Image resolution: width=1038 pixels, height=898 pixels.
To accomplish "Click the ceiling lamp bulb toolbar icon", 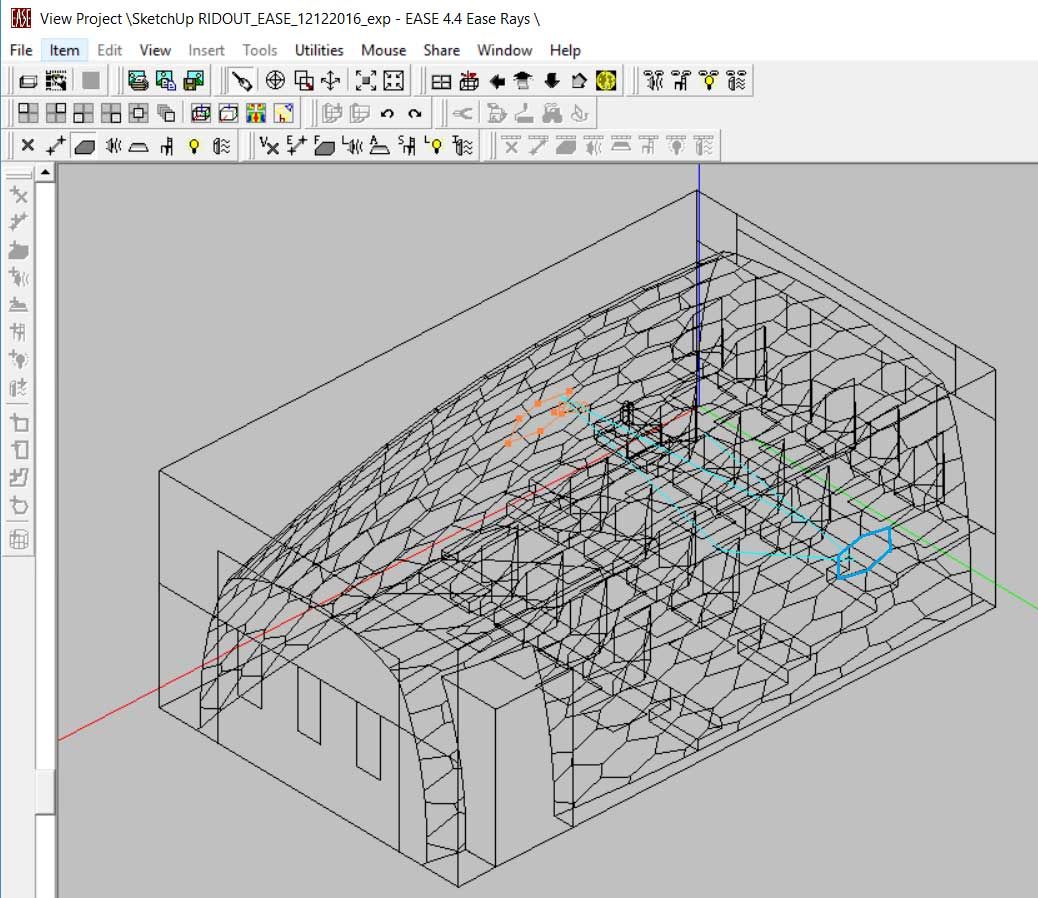I will [709, 81].
